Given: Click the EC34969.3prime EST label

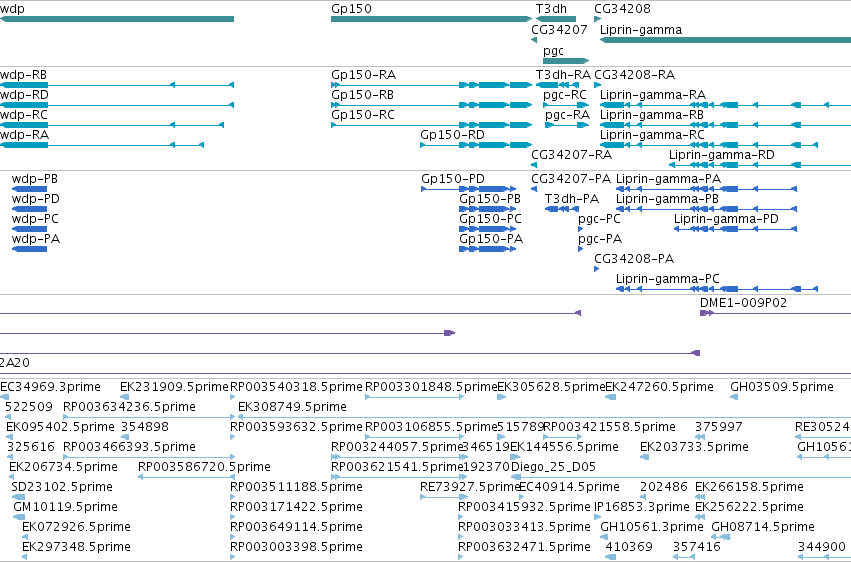Looking at the screenshot, I should (x=50, y=387).
